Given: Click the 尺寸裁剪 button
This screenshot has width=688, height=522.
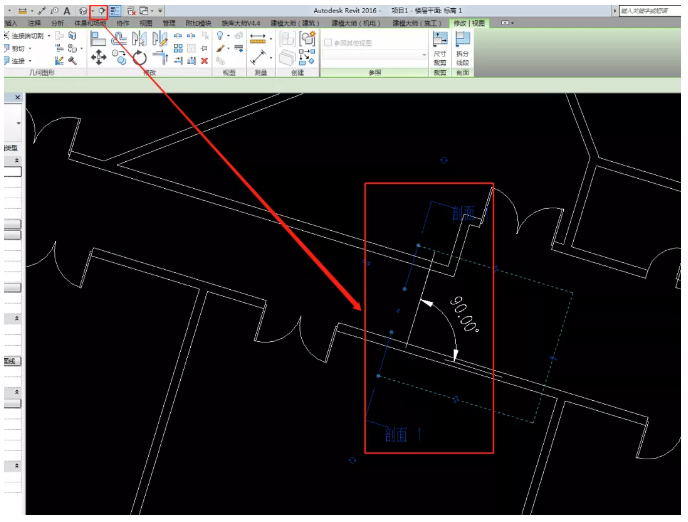Looking at the screenshot, I should pos(440,50).
